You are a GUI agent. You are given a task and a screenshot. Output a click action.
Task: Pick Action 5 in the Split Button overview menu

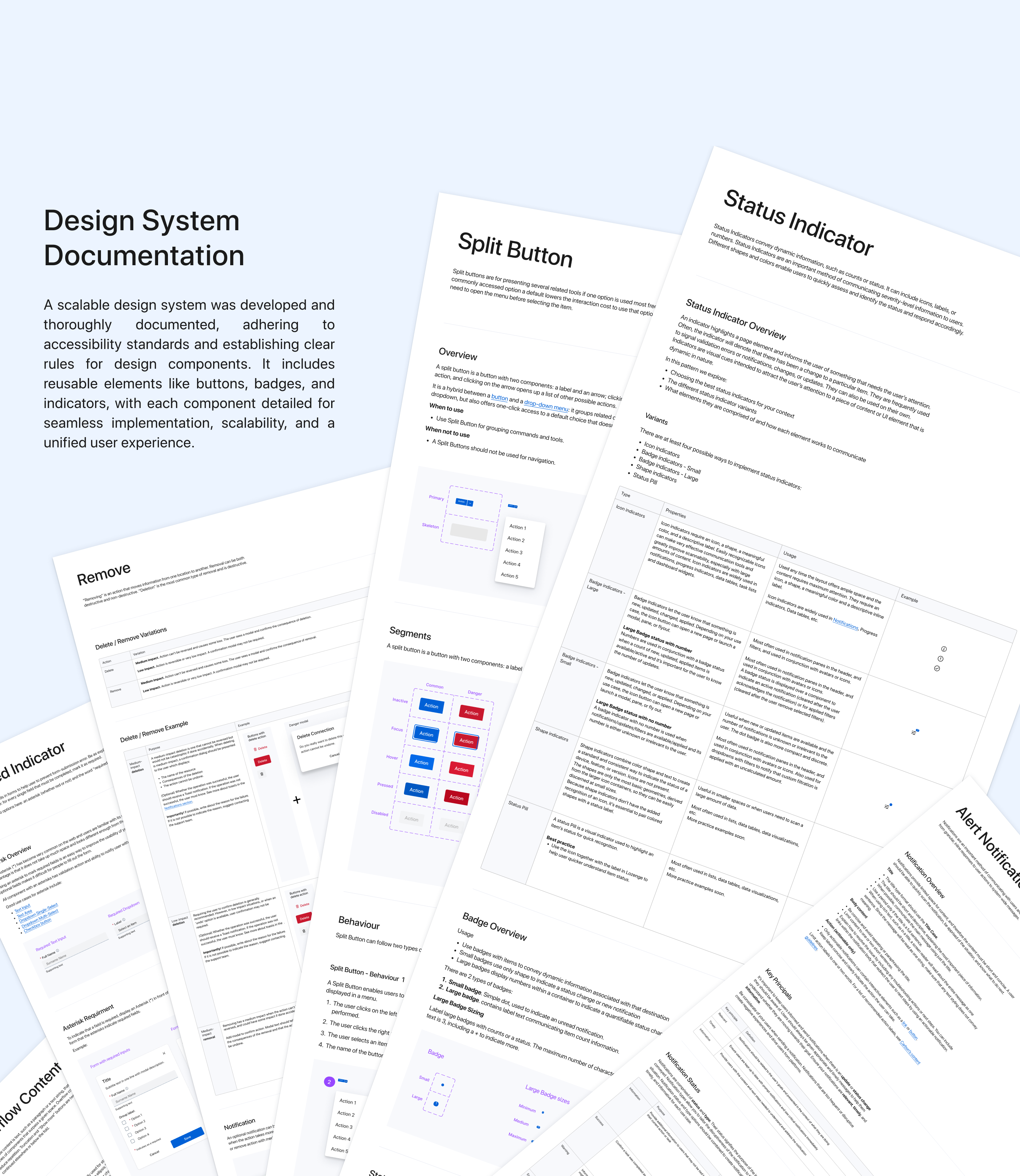509,576
